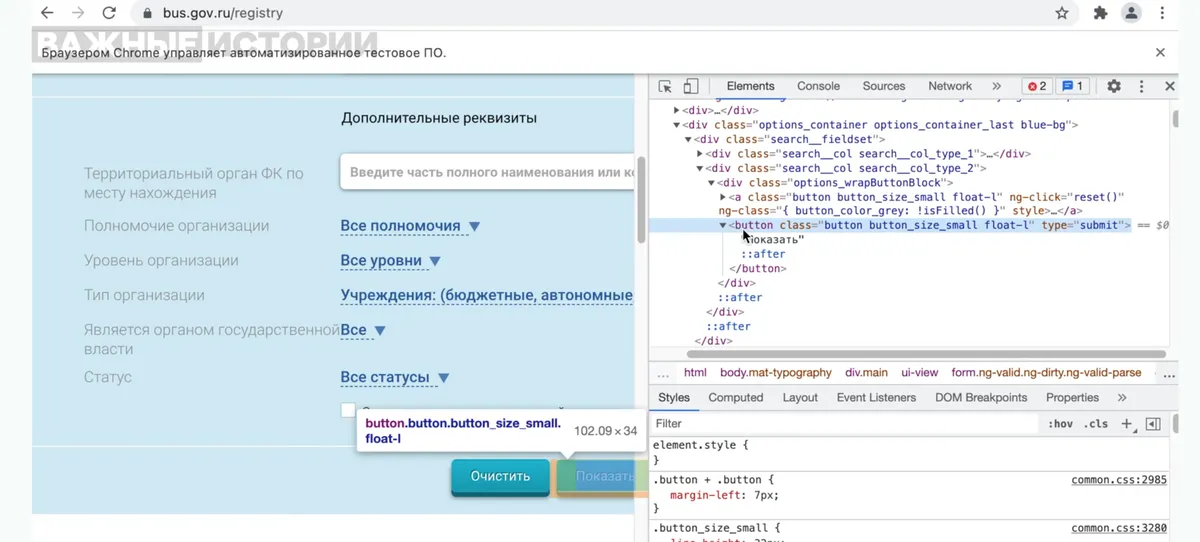This screenshot has width=1200, height=542.
Task: Collapse the search__col_type_2 div node
Action: (x=700, y=169)
